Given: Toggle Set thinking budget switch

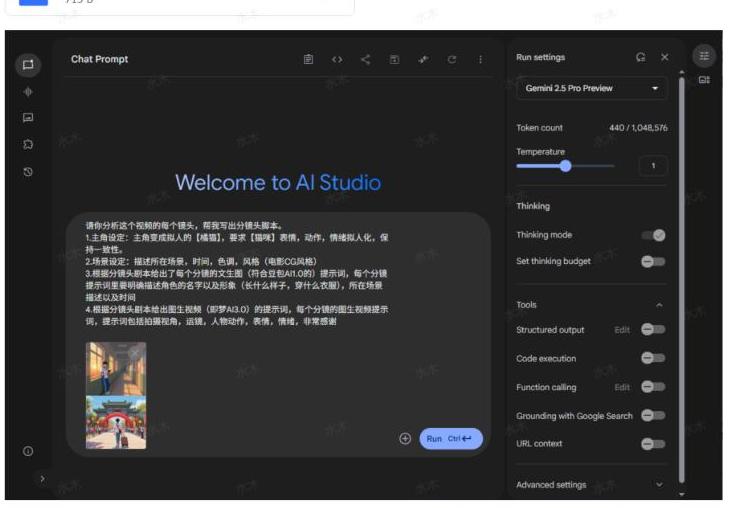Looking at the screenshot, I should (x=654, y=261).
